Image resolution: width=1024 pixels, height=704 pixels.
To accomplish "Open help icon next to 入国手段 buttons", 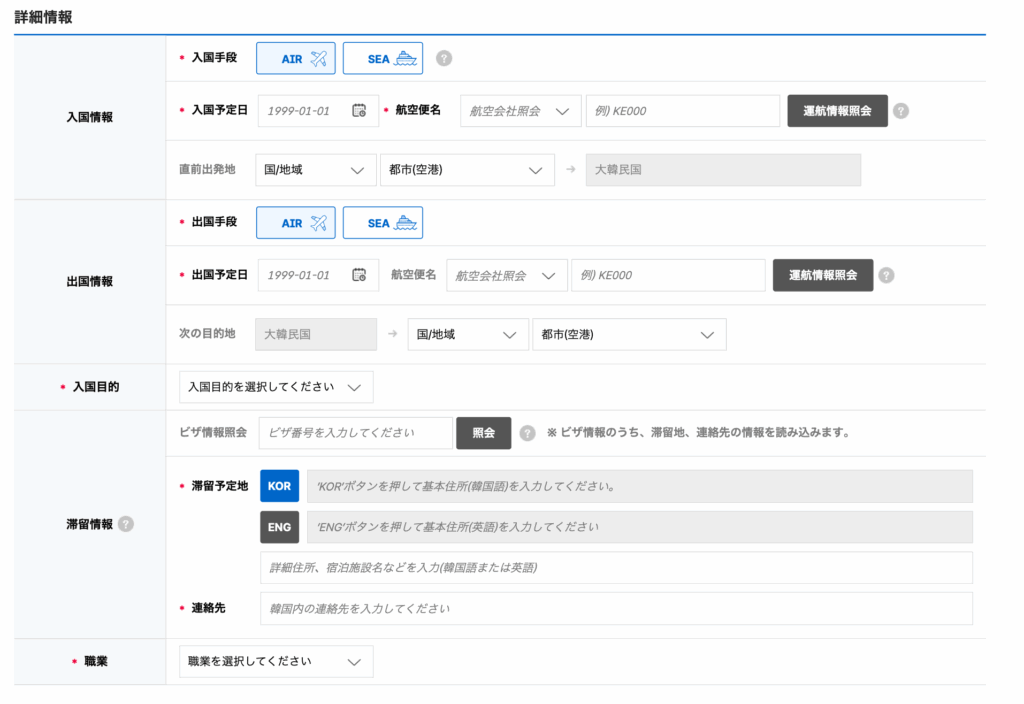I will coord(444,58).
